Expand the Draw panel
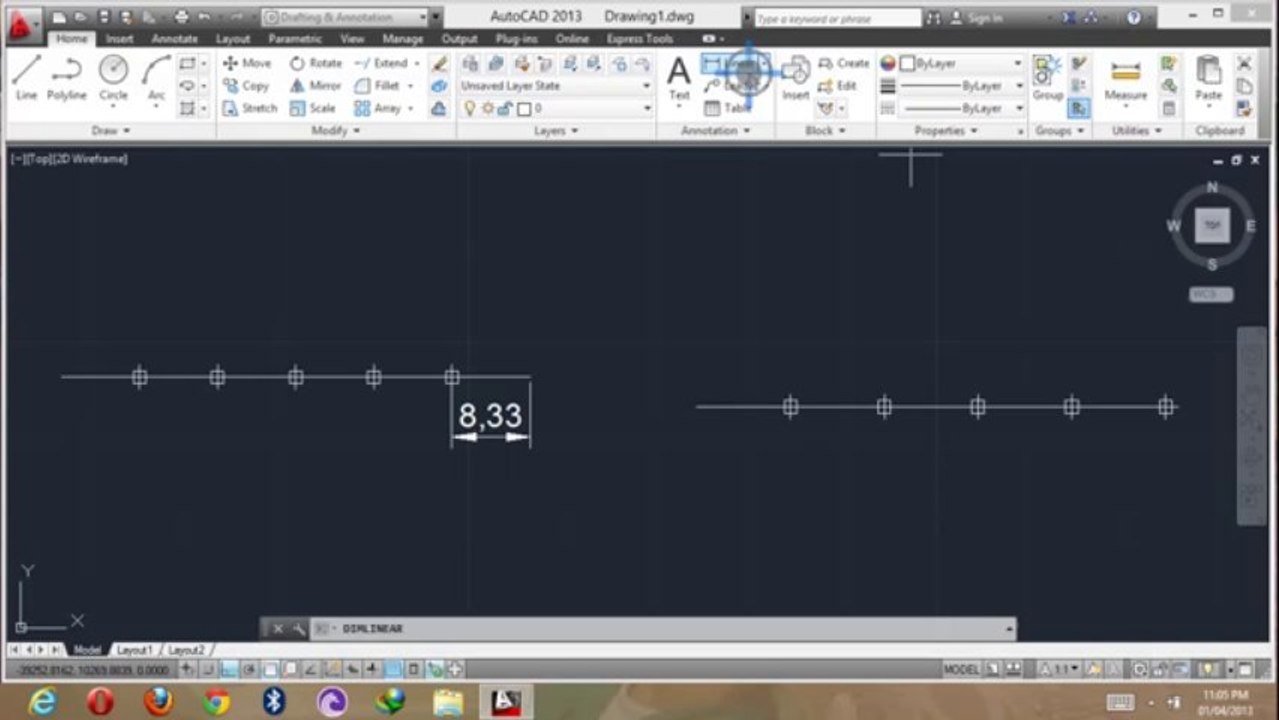The width and height of the screenshot is (1279, 720). (x=110, y=131)
